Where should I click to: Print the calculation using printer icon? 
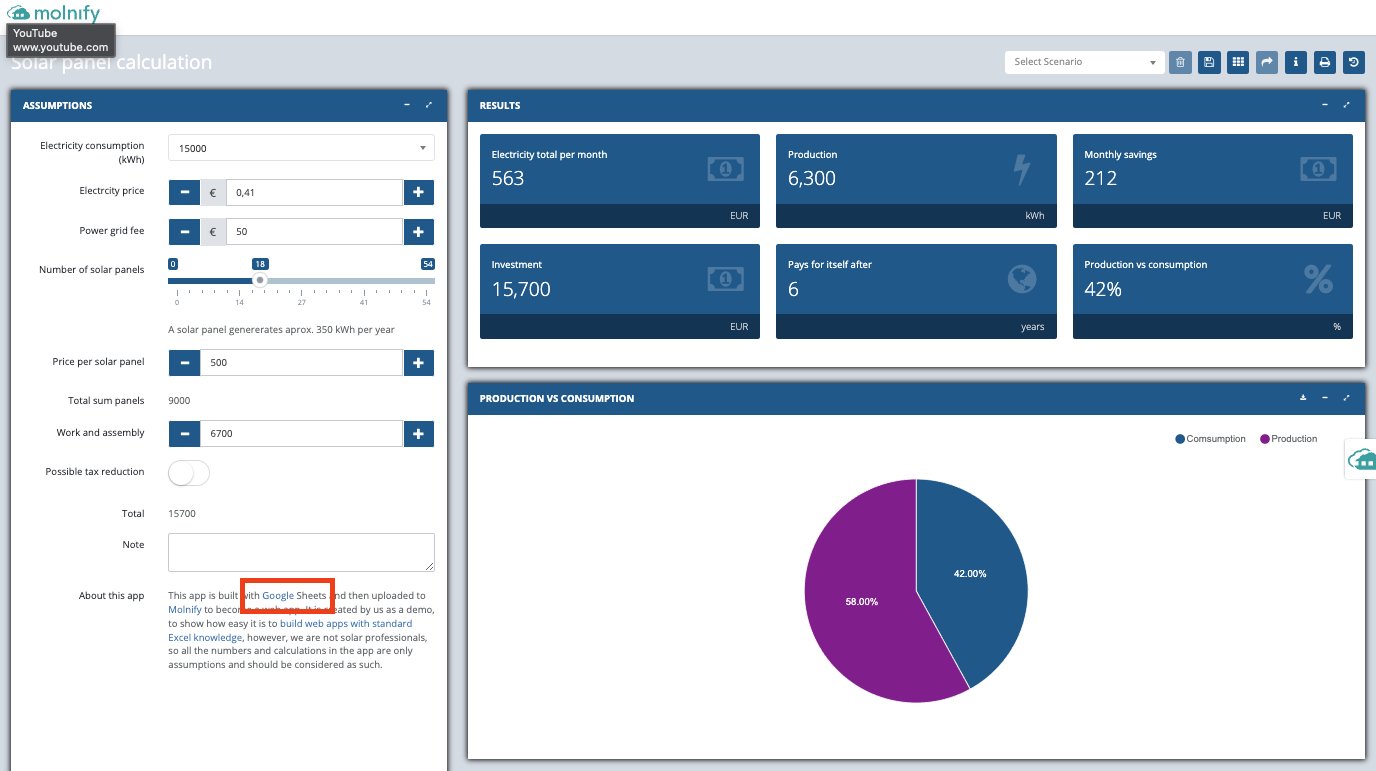[1324, 62]
